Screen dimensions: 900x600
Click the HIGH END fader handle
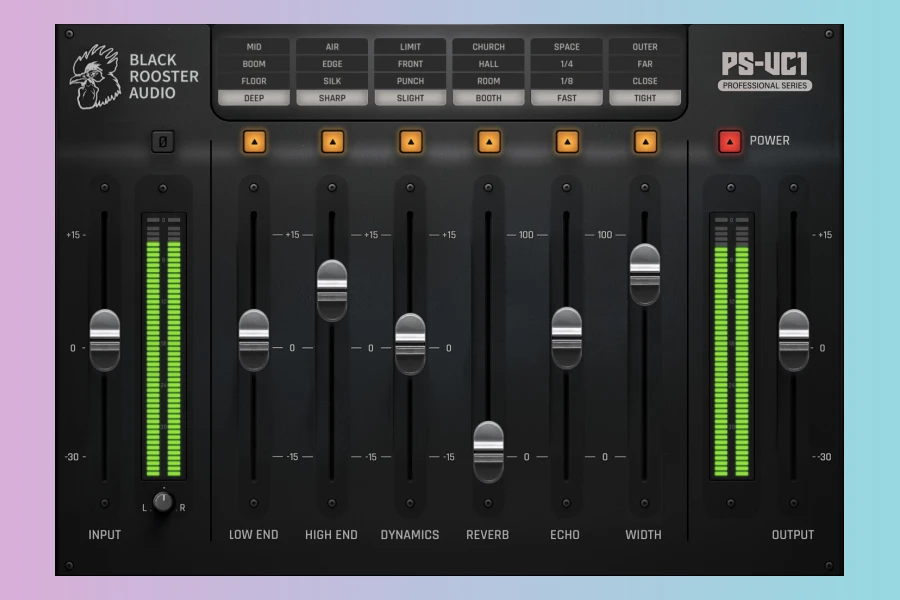tap(332, 291)
